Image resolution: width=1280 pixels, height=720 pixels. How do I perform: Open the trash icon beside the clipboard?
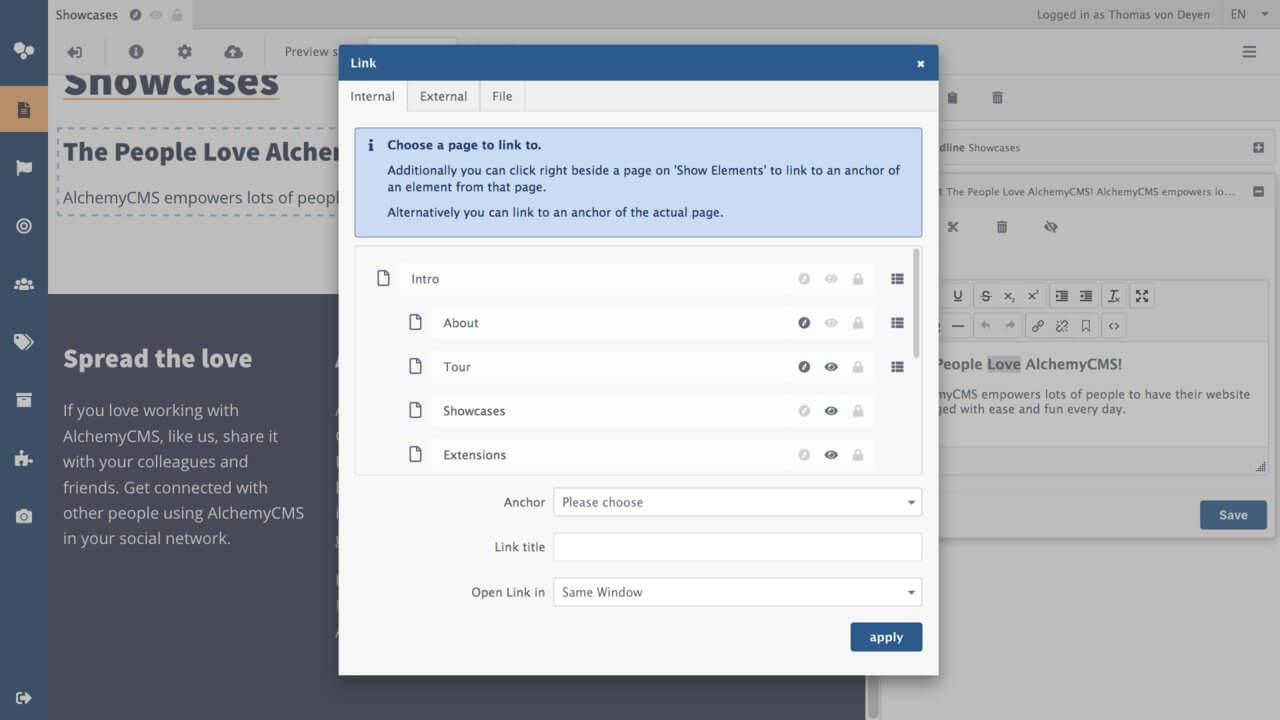(997, 98)
